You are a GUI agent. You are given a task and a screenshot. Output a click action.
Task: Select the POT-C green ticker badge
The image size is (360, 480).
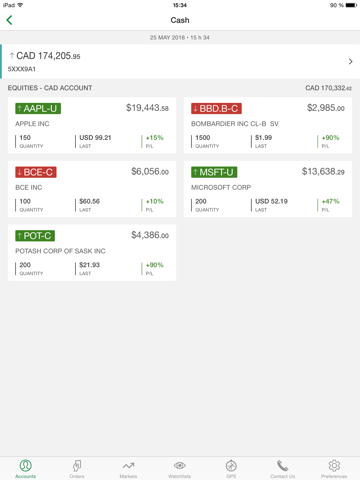[x=35, y=236]
